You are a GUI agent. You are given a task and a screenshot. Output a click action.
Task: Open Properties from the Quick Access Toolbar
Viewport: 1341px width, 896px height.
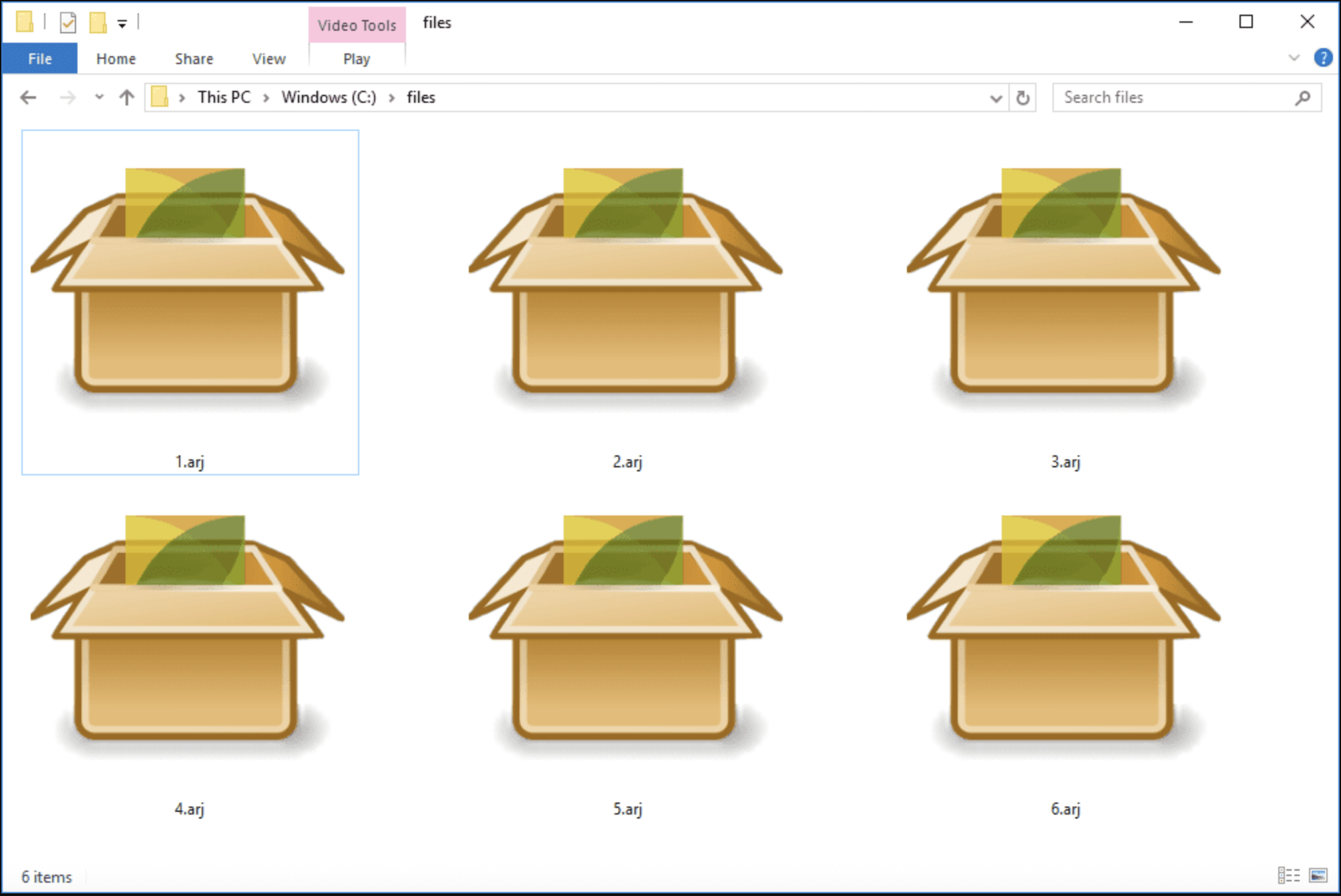(x=67, y=21)
